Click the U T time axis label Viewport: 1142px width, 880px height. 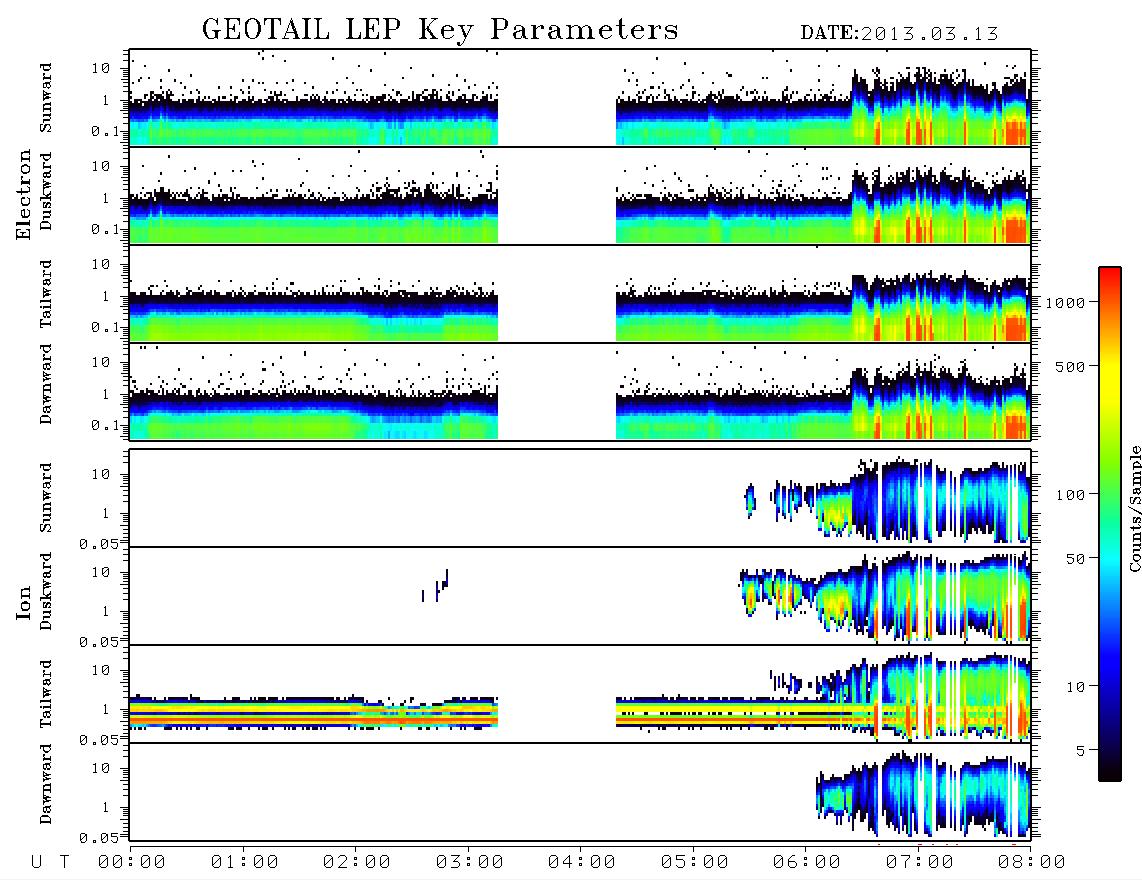tap(50, 862)
